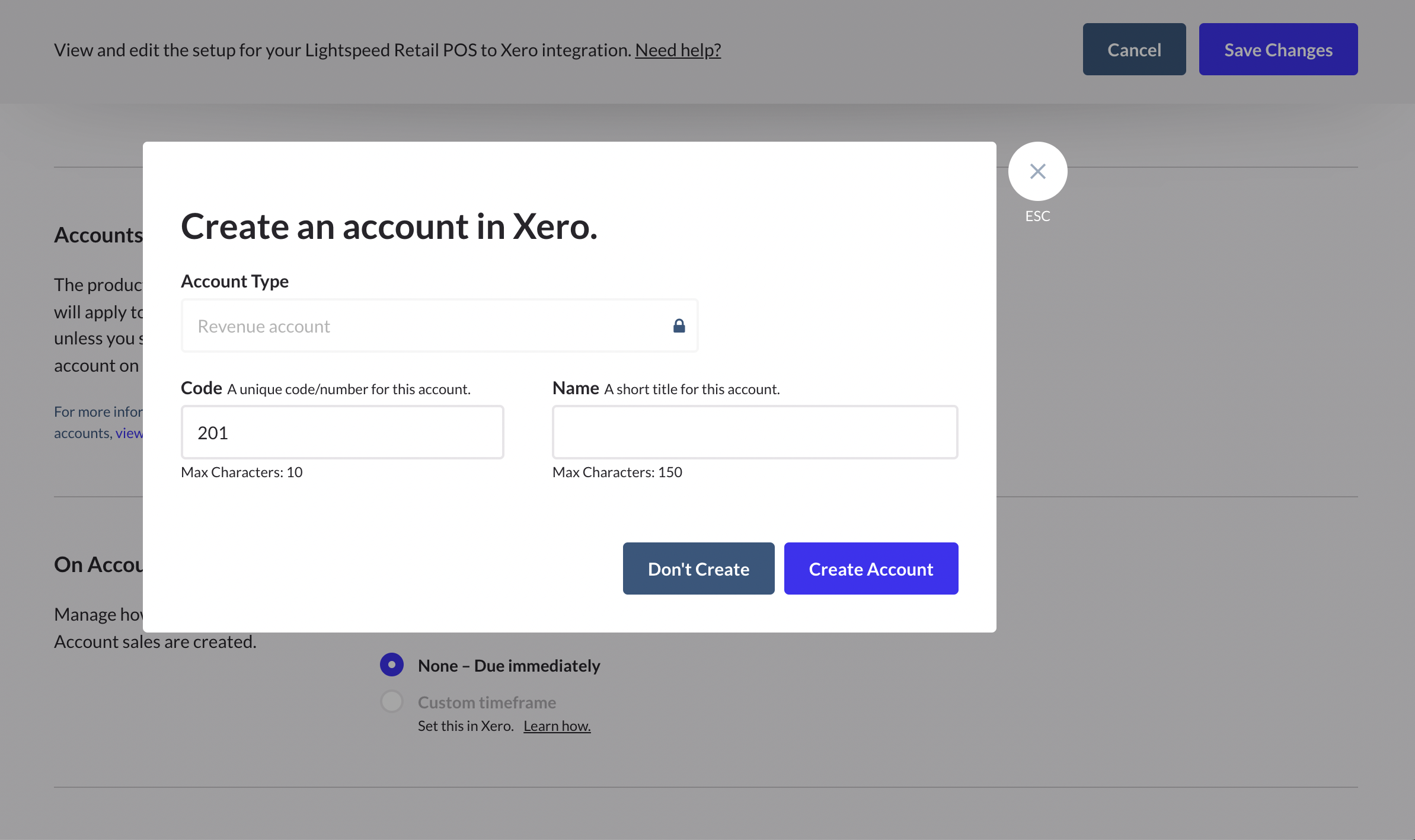Image resolution: width=1415 pixels, height=840 pixels.
Task: Click the Cancel button in the header
Action: coord(1133,49)
